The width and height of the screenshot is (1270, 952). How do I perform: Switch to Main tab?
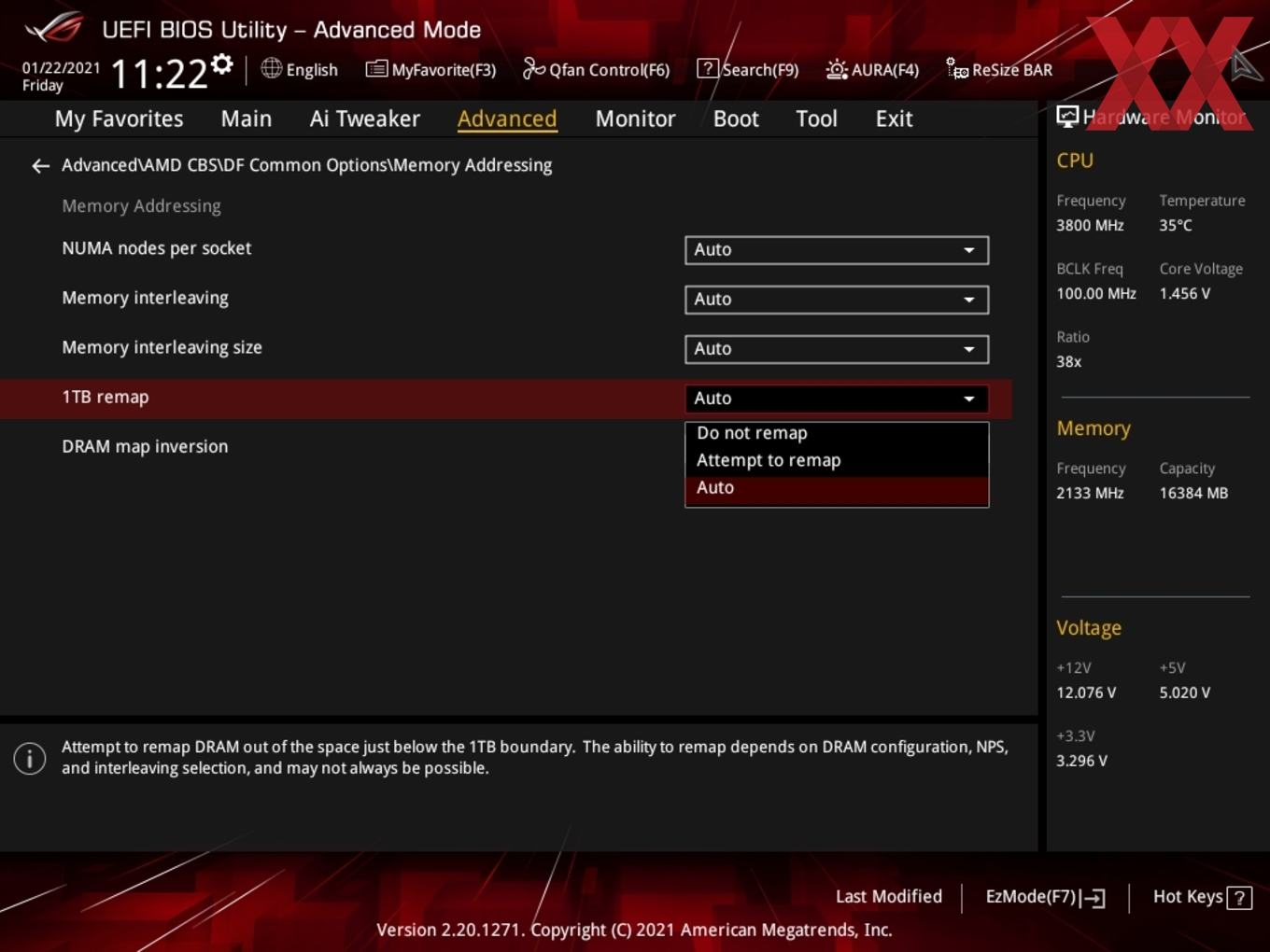(247, 119)
